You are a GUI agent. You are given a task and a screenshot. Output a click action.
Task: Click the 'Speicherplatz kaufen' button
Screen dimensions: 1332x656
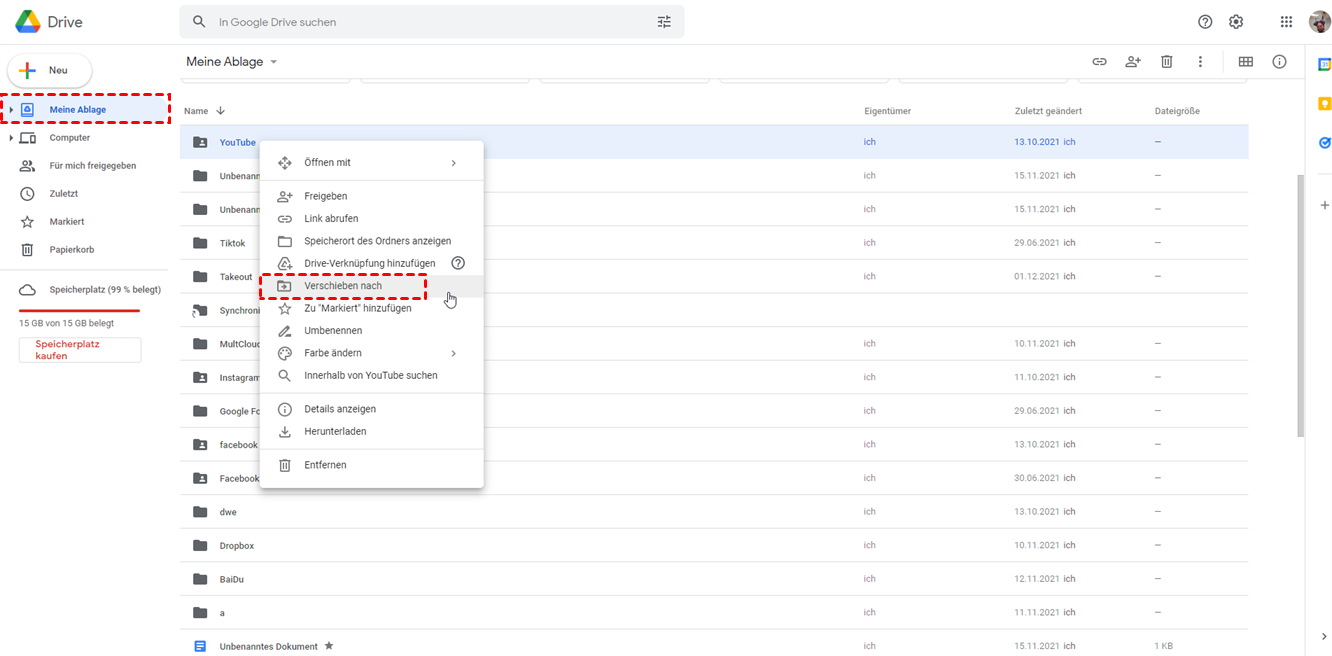coord(80,350)
